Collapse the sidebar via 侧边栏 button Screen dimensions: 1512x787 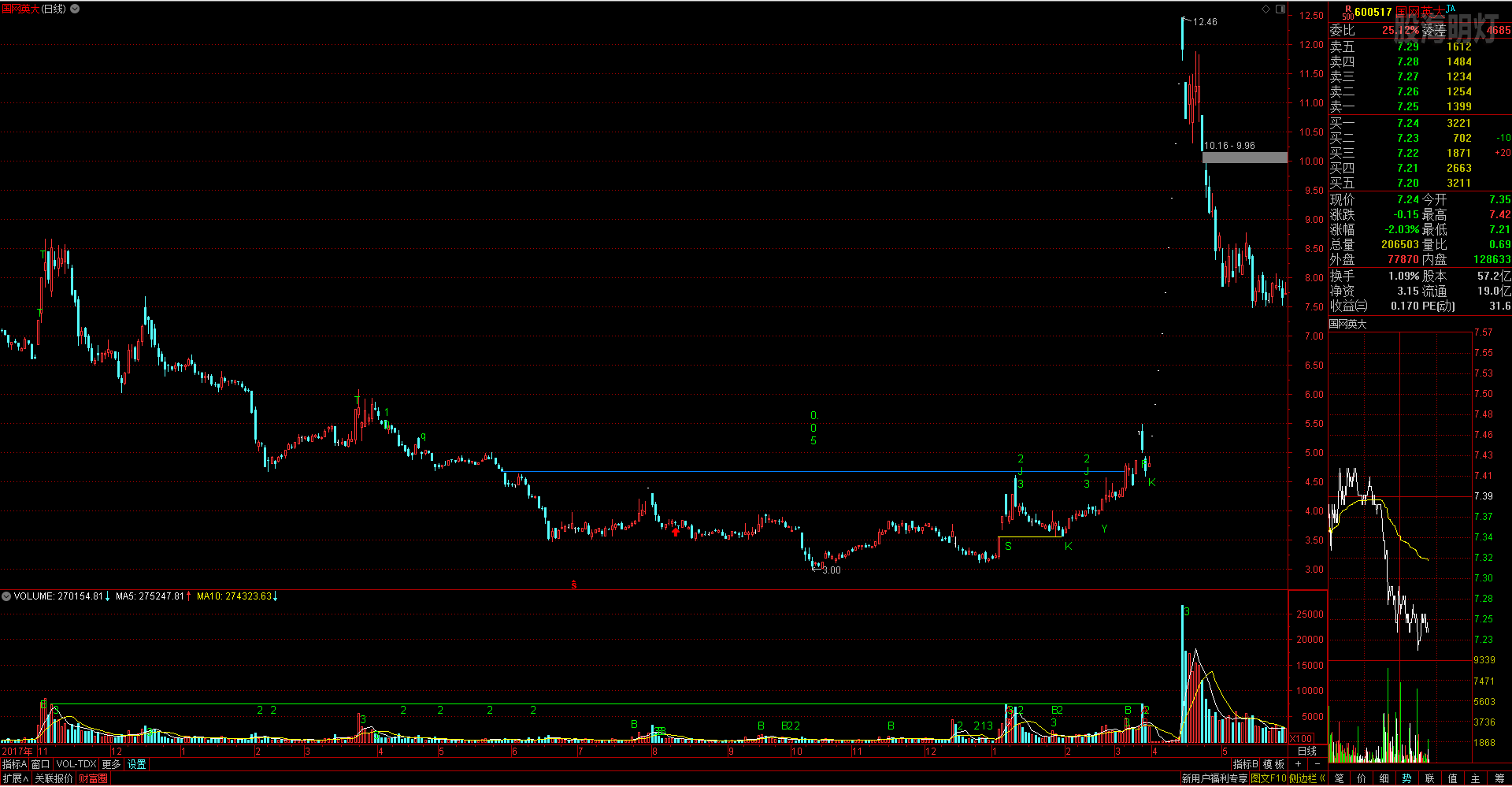coord(1307,778)
